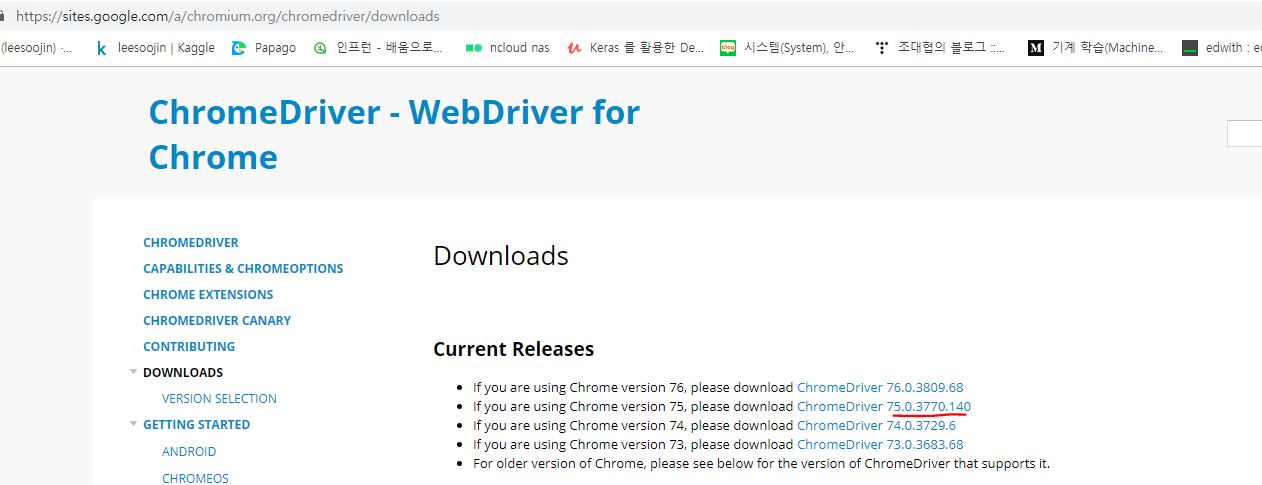Open the edwith bookmark

[x=1222, y=47]
